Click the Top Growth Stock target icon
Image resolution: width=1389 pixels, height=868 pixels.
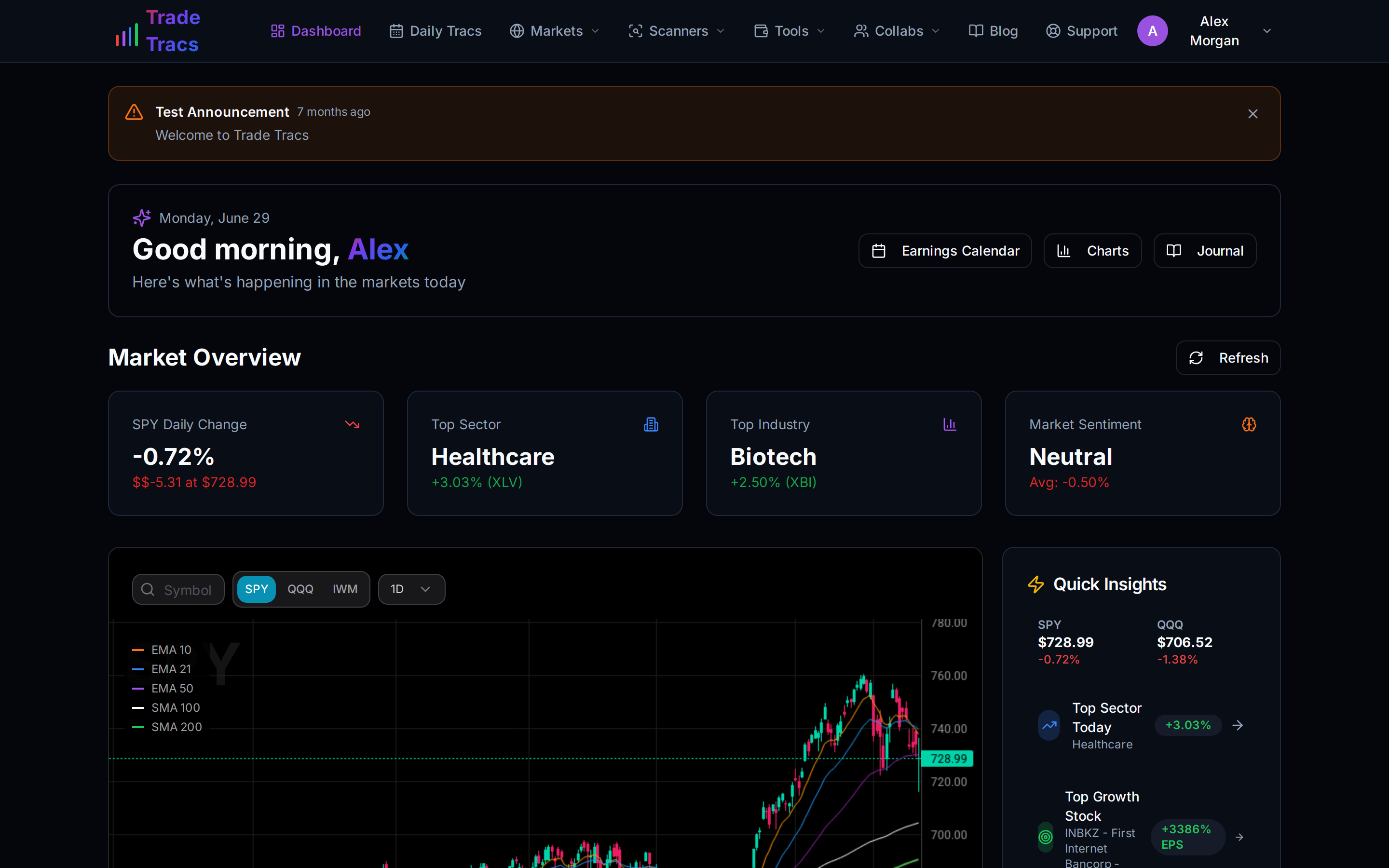[x=1046, y=837]
